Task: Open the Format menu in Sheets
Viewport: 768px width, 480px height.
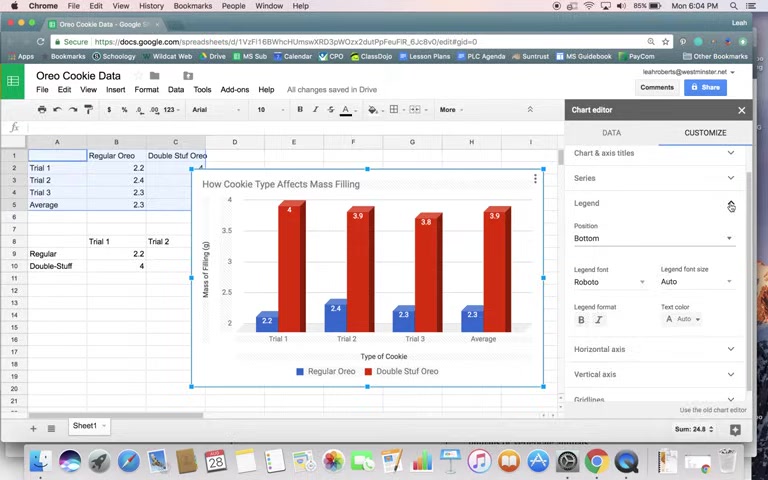Action: click(146, 90)
